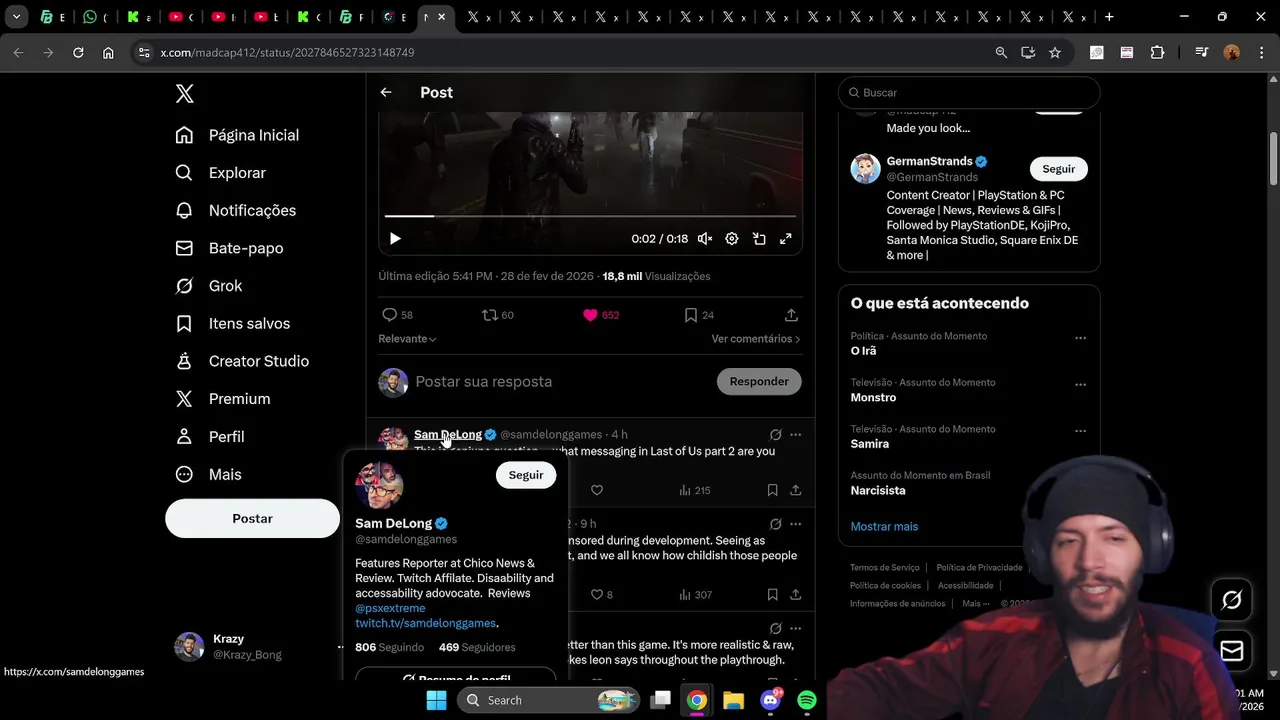Click Mostrar mais in trends
This screenshot has width=1280, height=720.
pos(884,527)
